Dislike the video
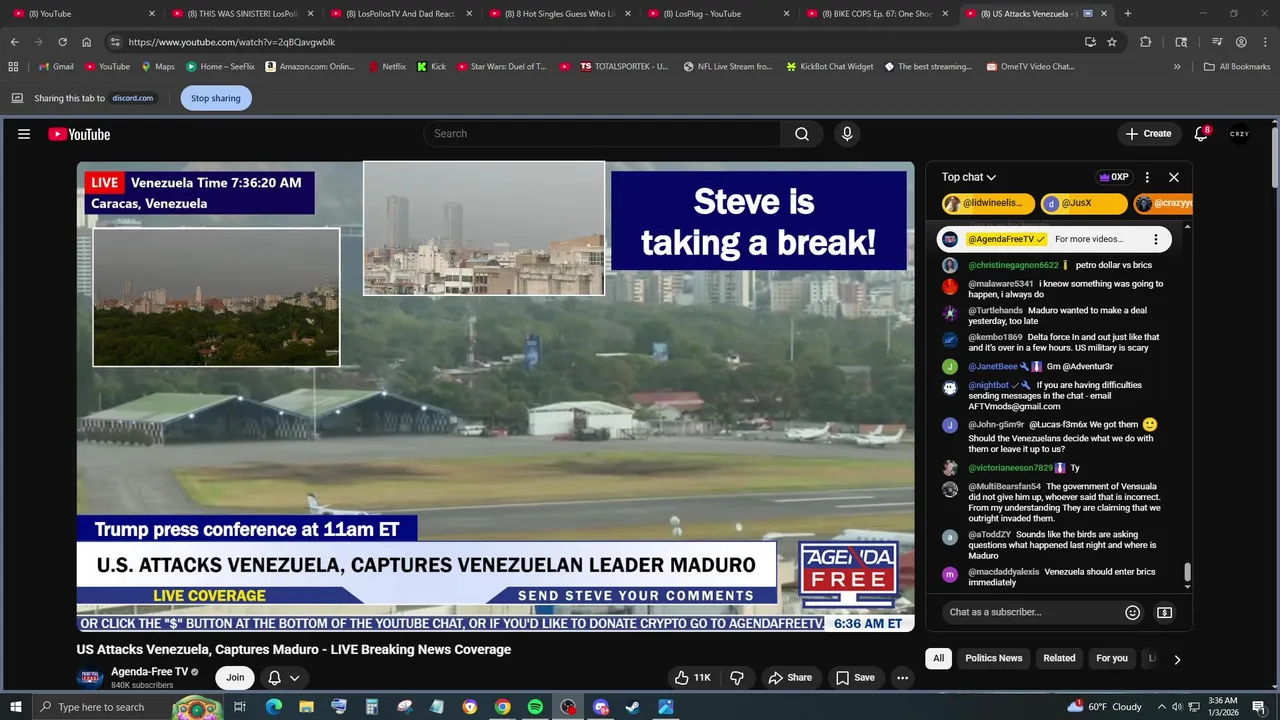This screenshot has height=720, width=1280. [x=737, y=677]
